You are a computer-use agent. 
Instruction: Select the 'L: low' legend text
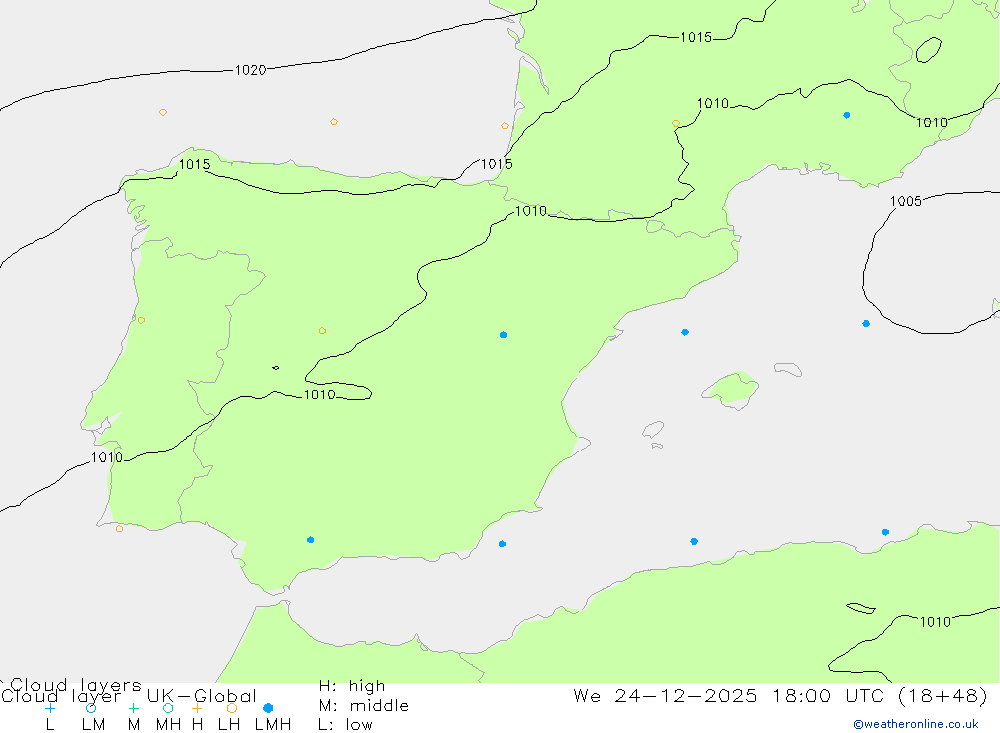[345, 725]
